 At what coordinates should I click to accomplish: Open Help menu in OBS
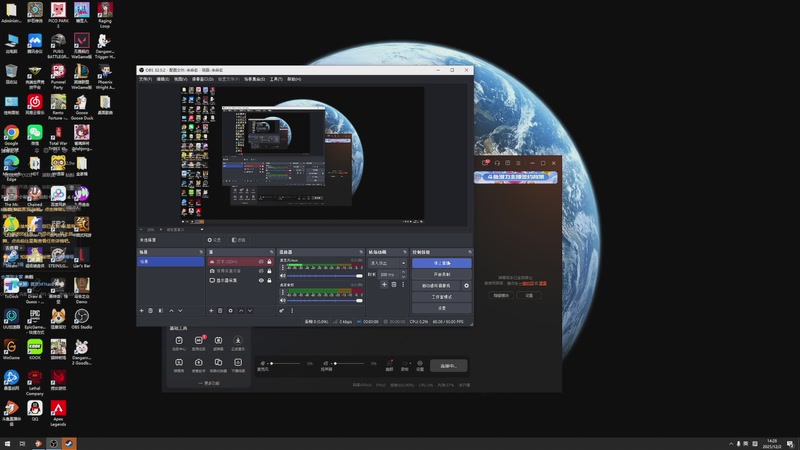(x=294, y=79)
